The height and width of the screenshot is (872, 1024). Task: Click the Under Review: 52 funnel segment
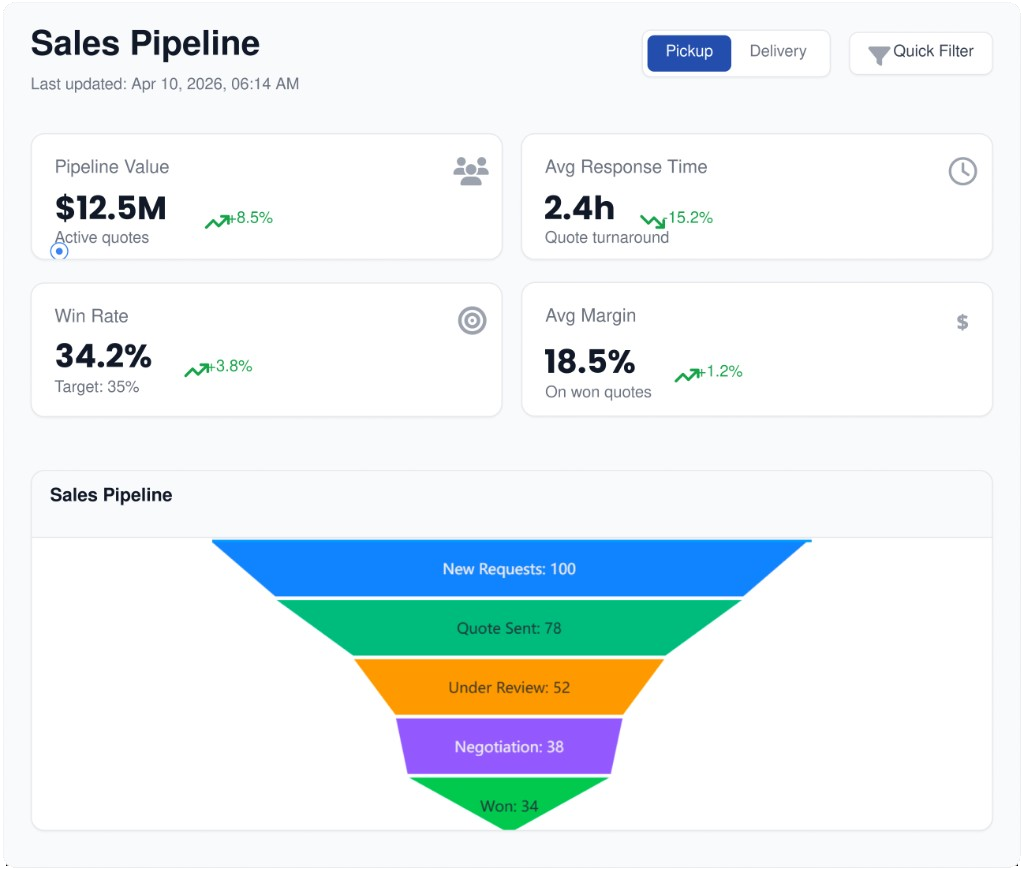[x=509, y=687]
